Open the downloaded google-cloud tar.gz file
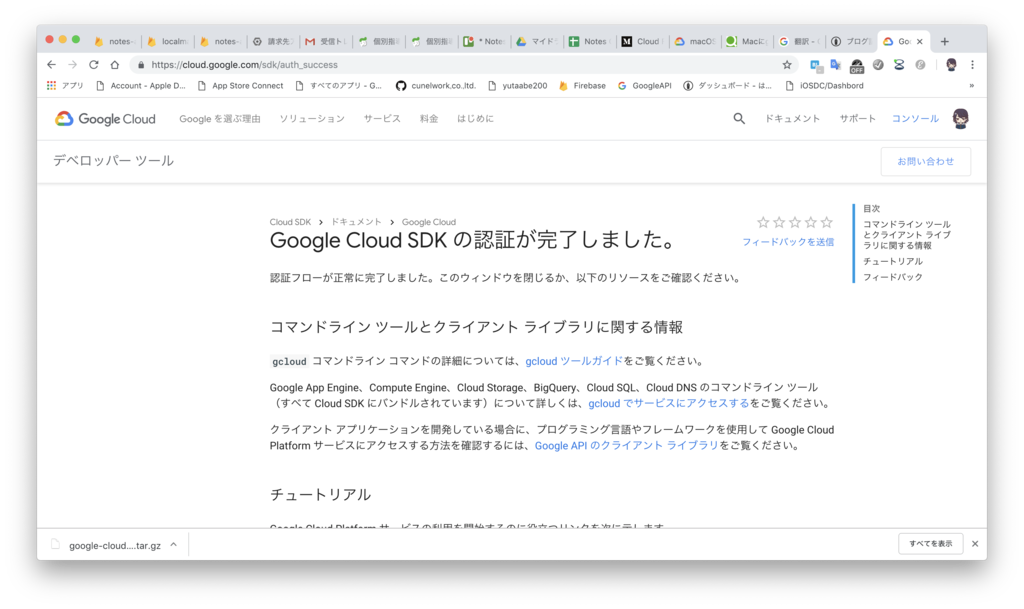Image resolution: width=1024 pixels, height=609 pixels. tap(106, 545)
